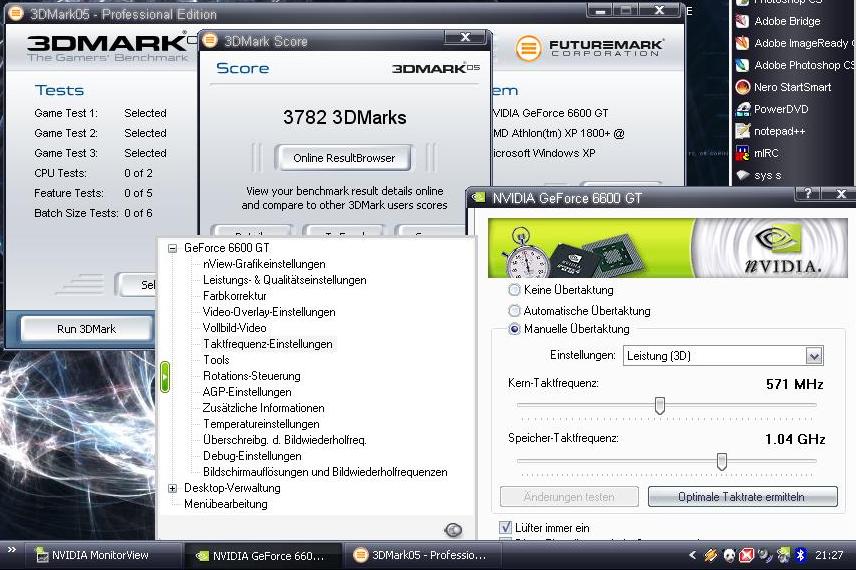Click the Adobe ImageReady icon in launcher list
Image resolution: width=856 pixels, height=570 pixels.
(x=742, y=43)
